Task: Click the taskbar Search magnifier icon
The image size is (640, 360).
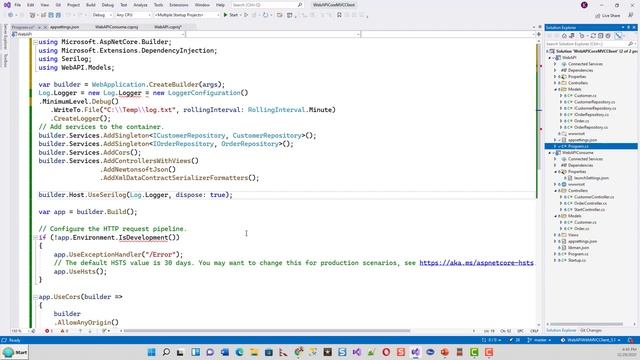Action: (166, 352)
